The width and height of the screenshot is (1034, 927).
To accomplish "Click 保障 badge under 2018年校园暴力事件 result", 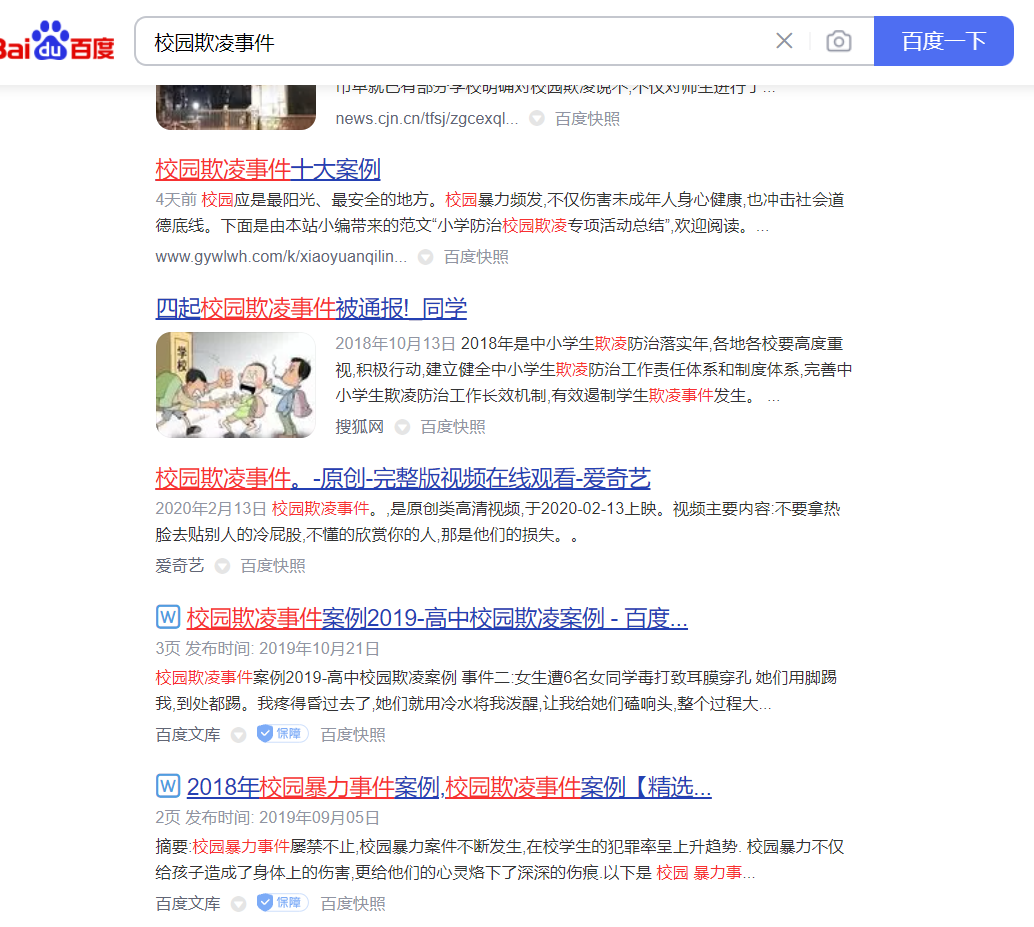I will 282,903.
